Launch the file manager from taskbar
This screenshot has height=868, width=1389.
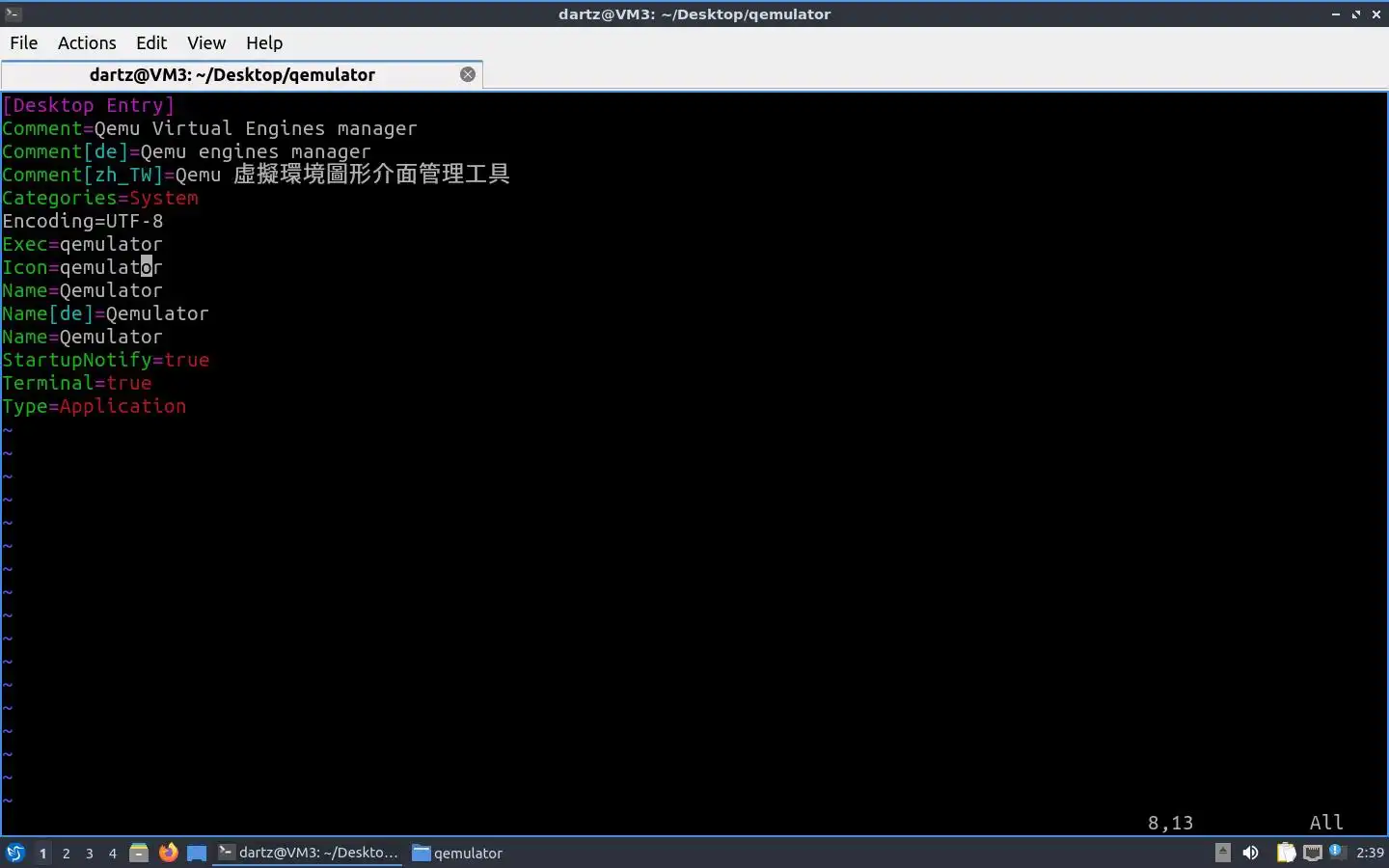coord(139,853)
